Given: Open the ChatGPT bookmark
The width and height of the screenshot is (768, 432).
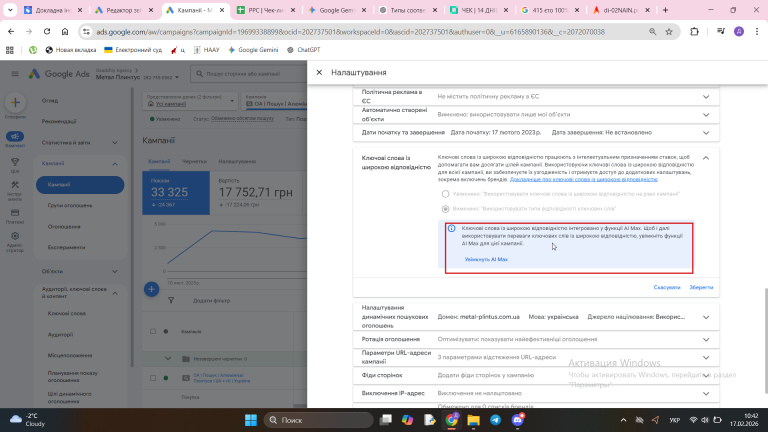Looking at the screenshot, I should pyautogui.click(x=304, y=50).
